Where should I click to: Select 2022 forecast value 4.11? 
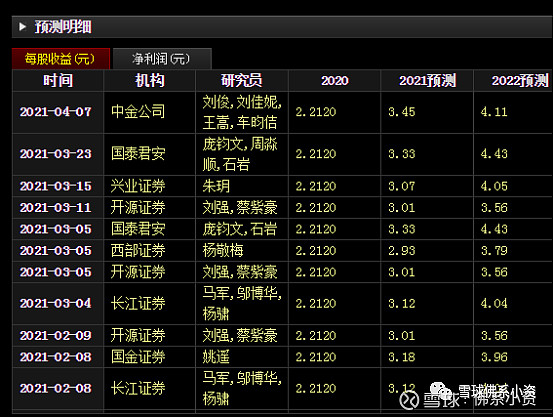pos(494,112)
